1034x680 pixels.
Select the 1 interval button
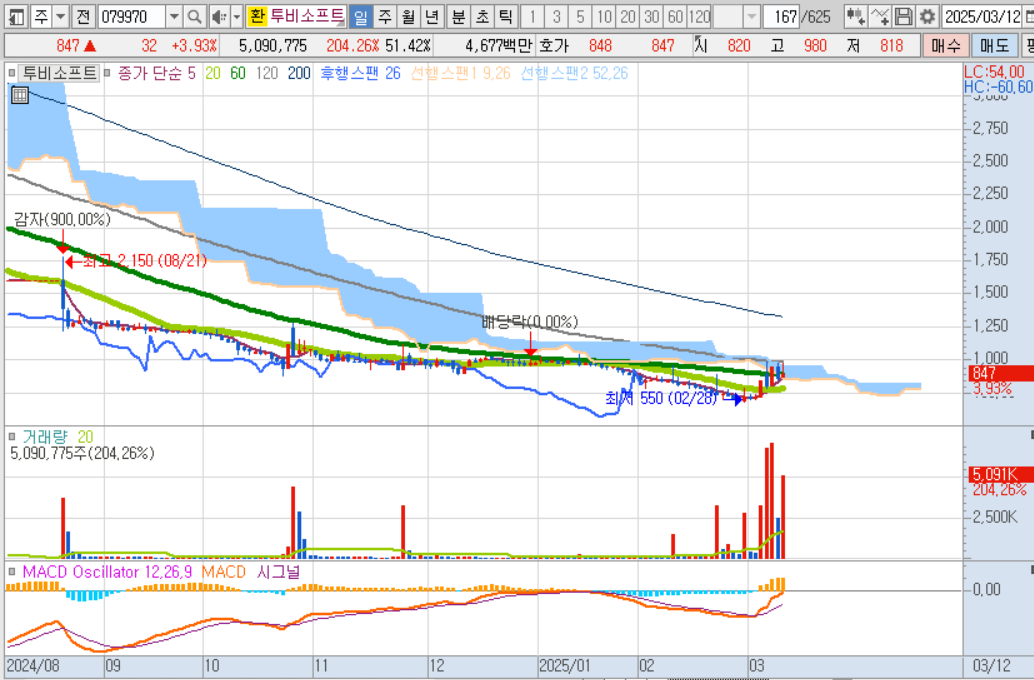pos(532,16)
